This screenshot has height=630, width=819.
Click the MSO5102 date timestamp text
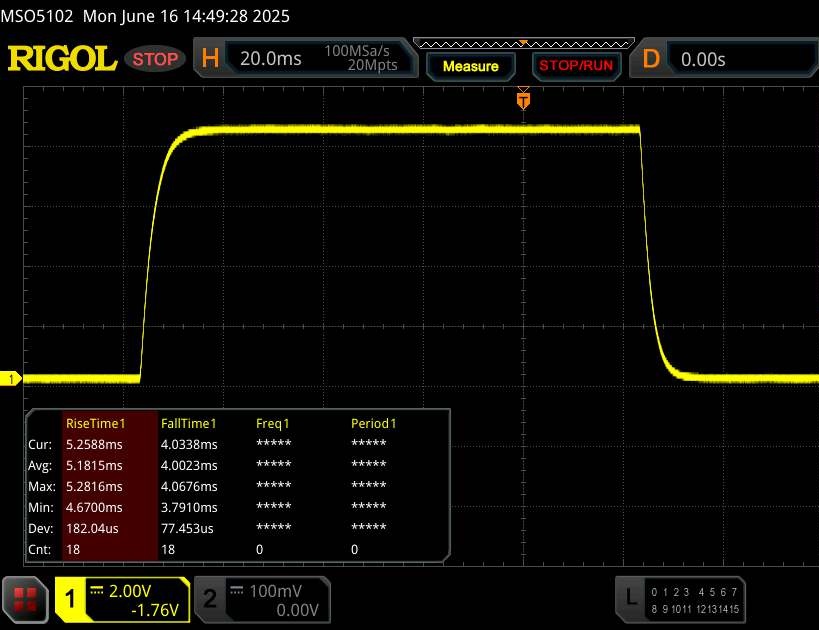[x=145, y=16]
